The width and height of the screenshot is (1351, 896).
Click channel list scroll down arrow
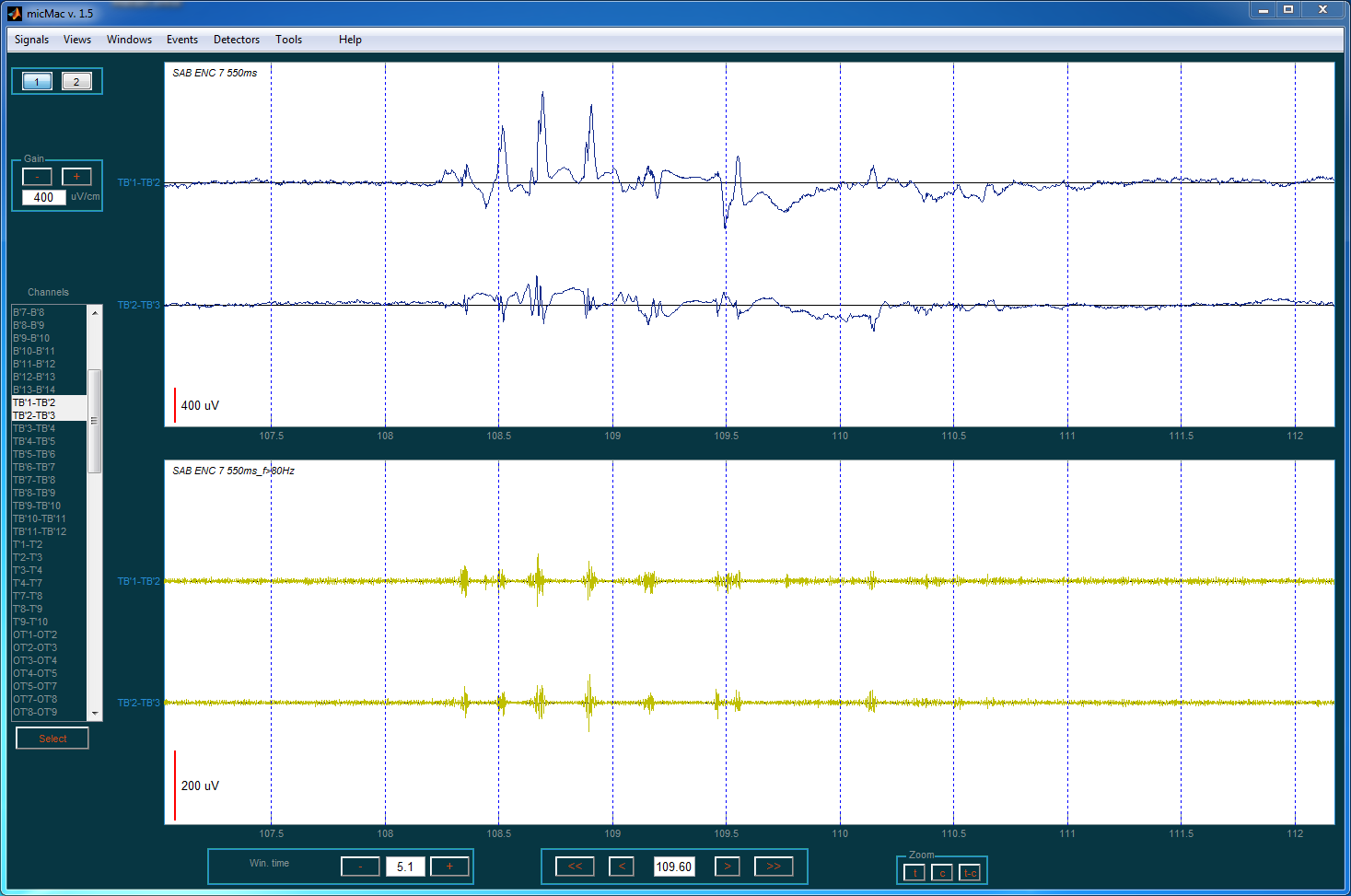tap(94, 714)
